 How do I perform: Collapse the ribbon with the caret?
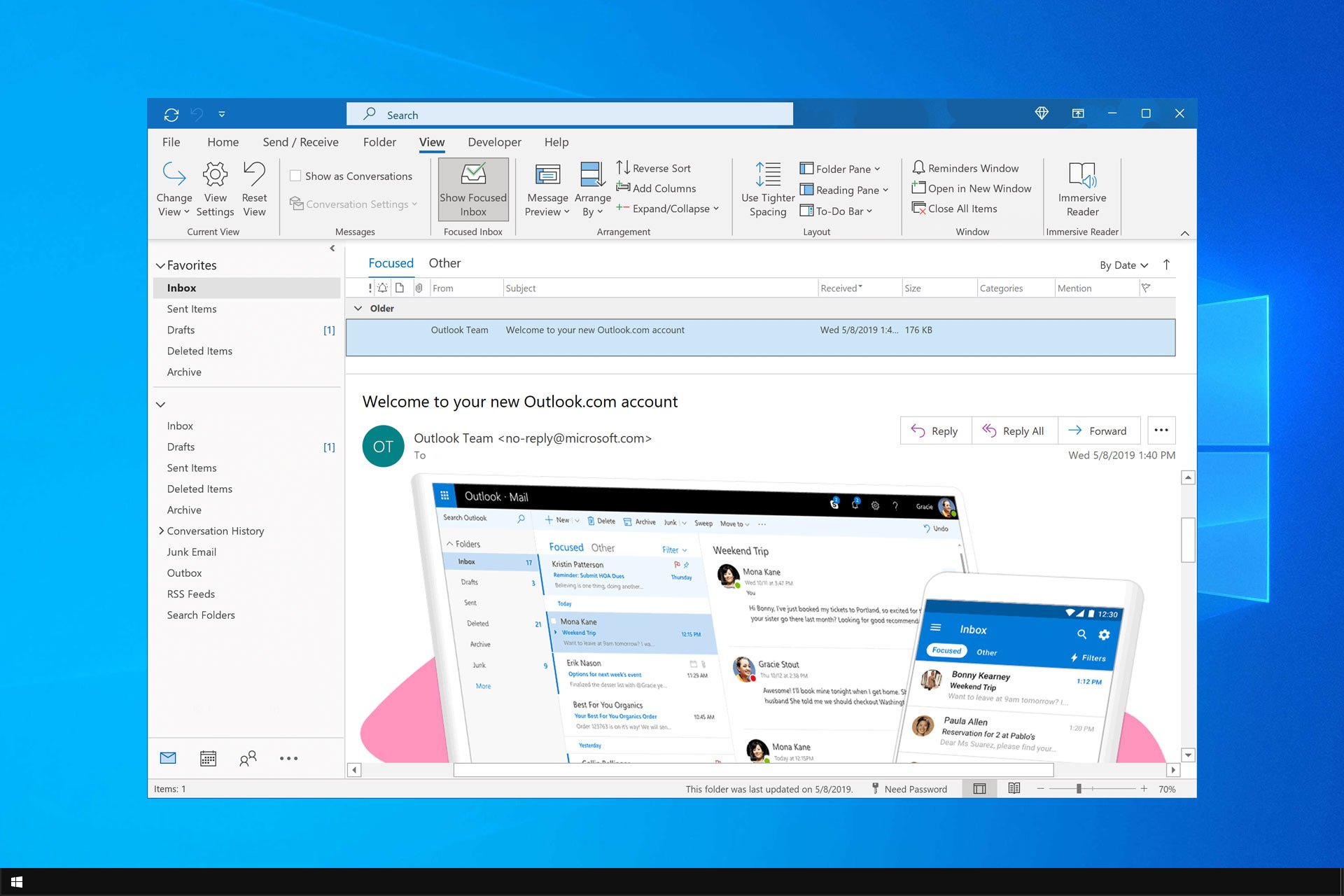[1184, 233]
